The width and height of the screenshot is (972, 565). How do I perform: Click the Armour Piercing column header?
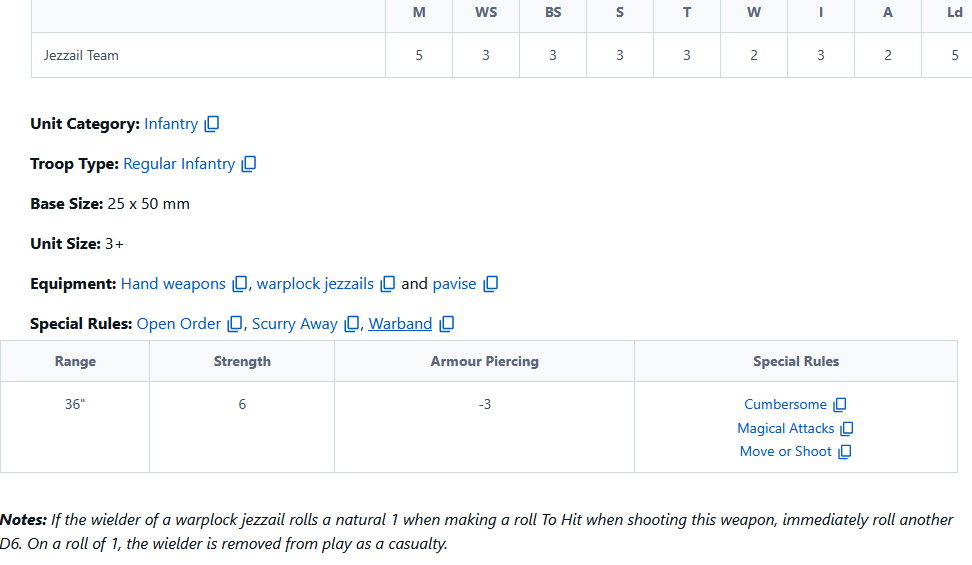(485, 362)
